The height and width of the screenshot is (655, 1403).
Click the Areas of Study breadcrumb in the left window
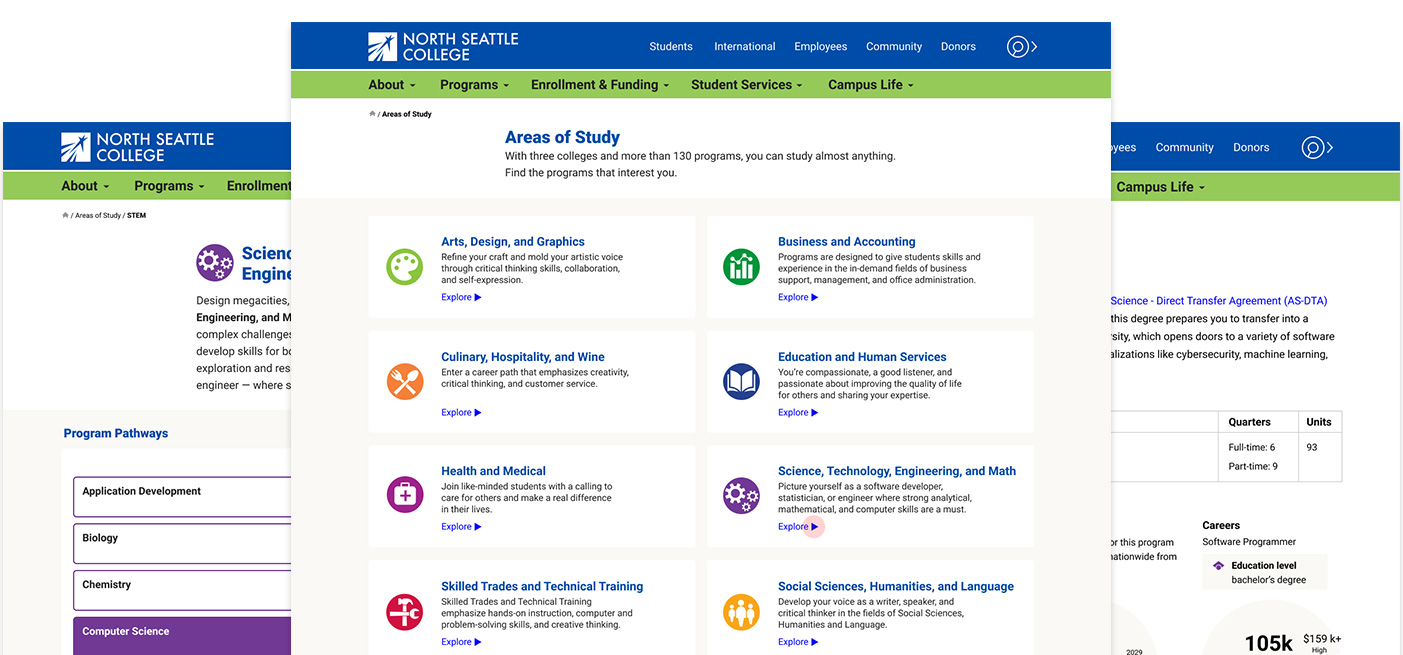tap(98, 215)
